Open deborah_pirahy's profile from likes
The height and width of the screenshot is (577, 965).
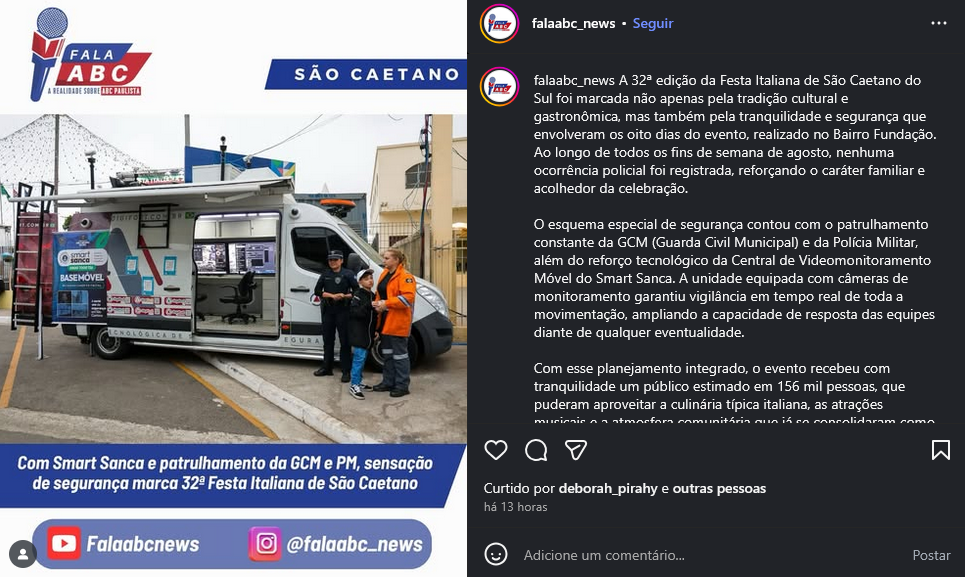click(608, 488)
